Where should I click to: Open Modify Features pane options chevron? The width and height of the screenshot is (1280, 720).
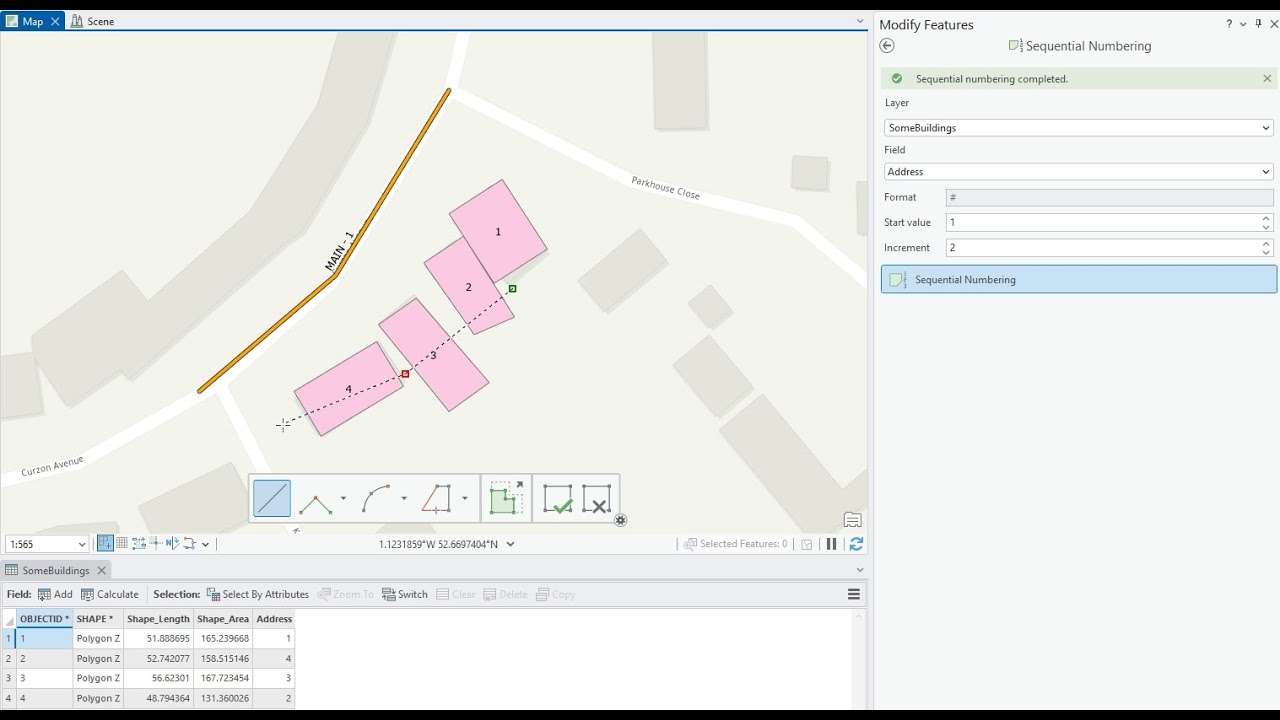tap(1243, 24)
